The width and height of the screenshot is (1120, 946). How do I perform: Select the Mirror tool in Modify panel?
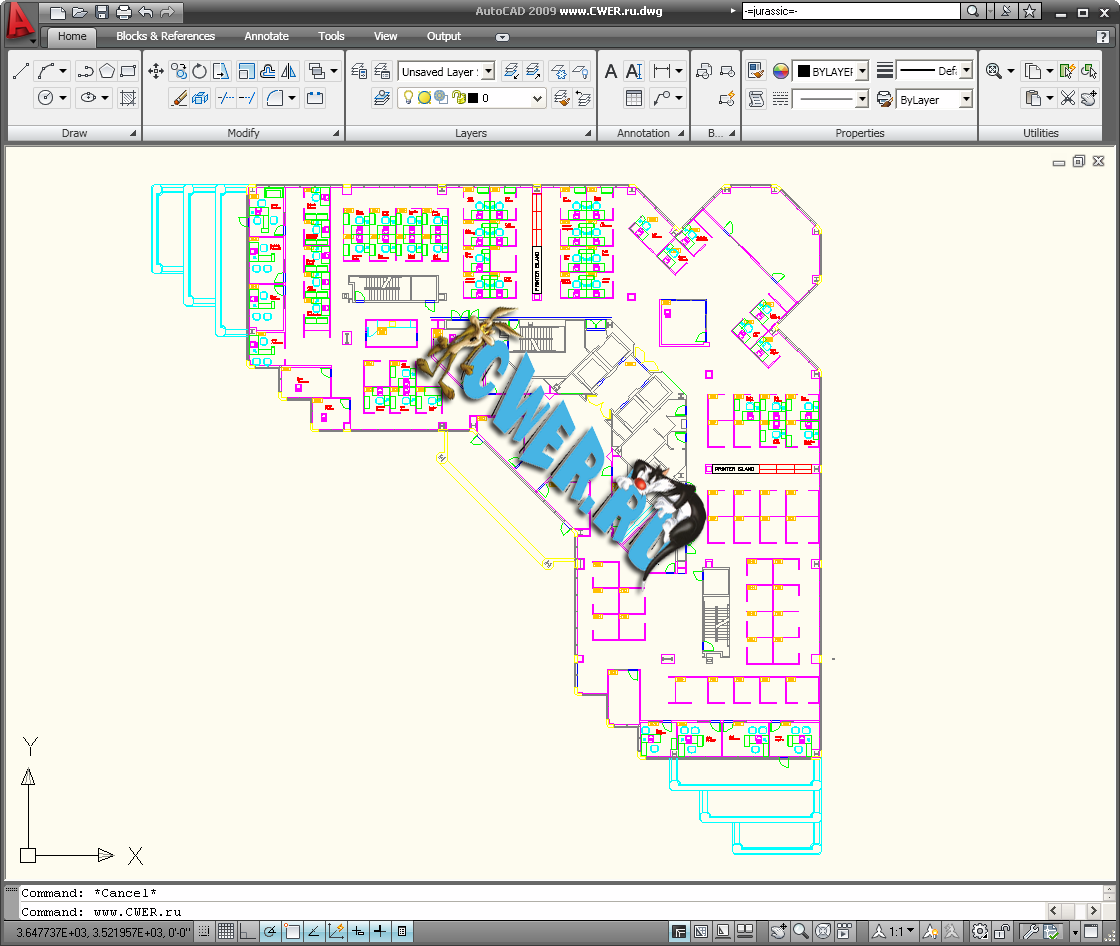click(x=289, y=70)
